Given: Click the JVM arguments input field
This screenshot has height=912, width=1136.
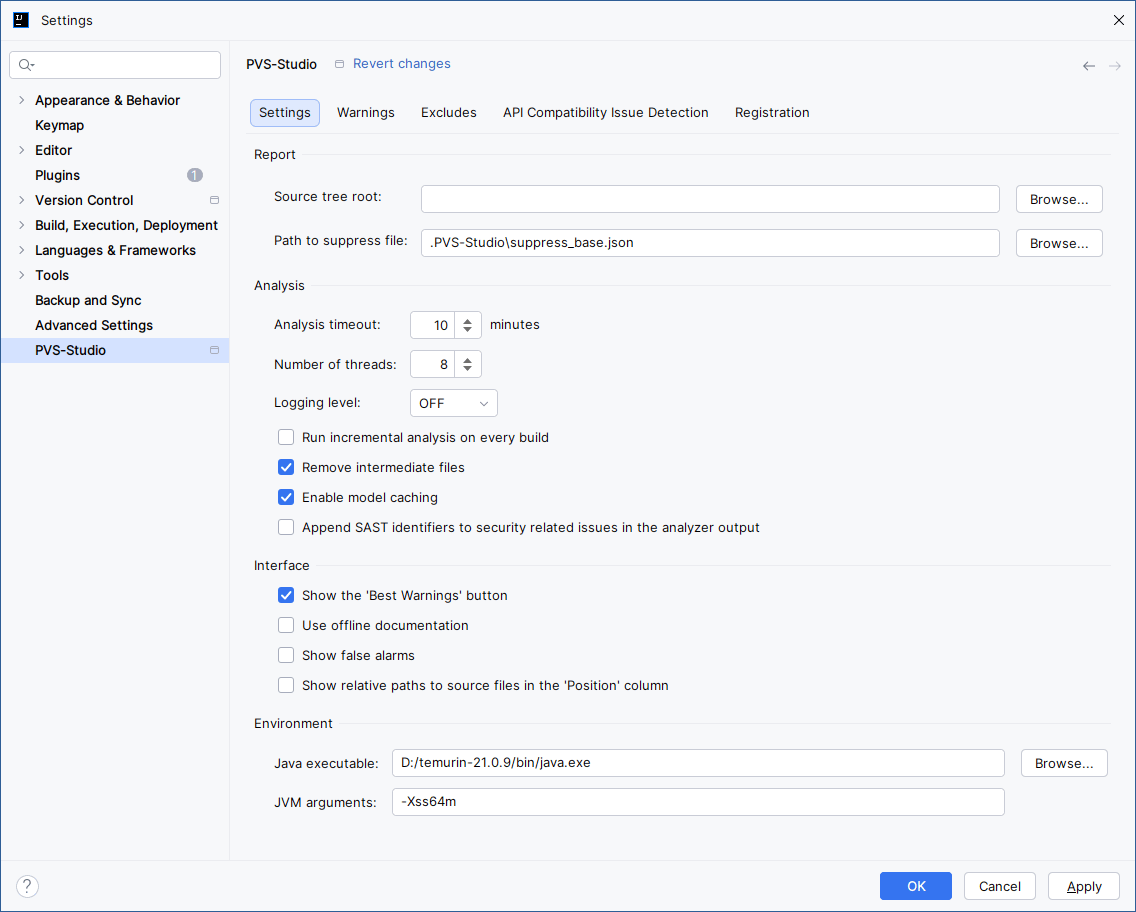Looking at the screenshot, I should [697, 802].
